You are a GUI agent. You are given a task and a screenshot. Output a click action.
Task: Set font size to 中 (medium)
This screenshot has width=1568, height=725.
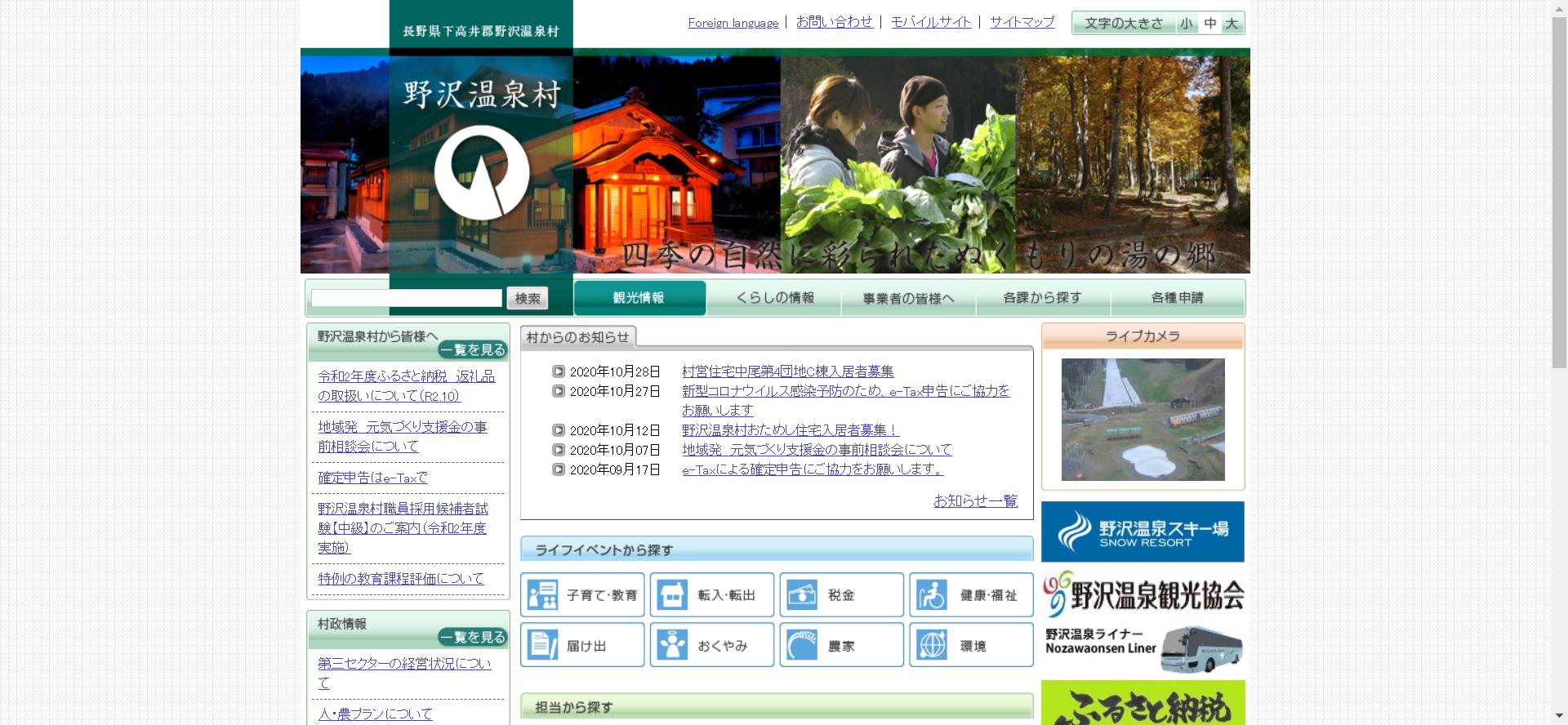click(x=1209, y=24)
